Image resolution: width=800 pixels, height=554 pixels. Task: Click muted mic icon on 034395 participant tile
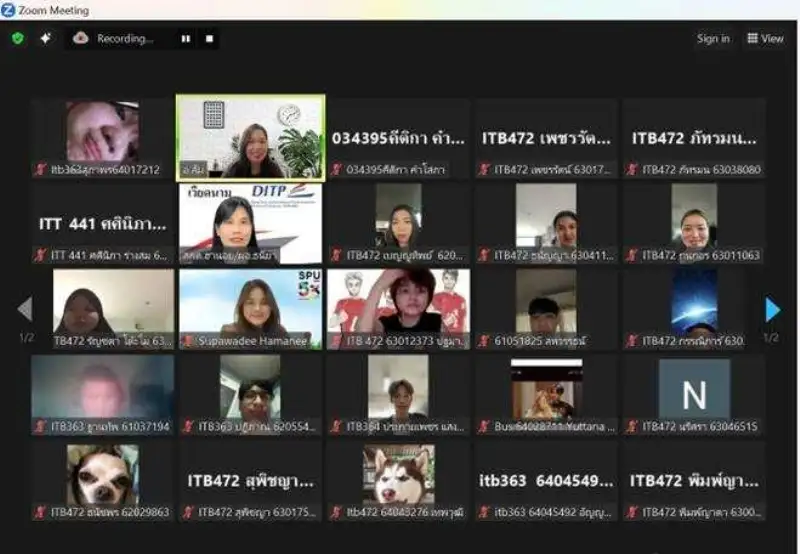(x=337, y=170)
